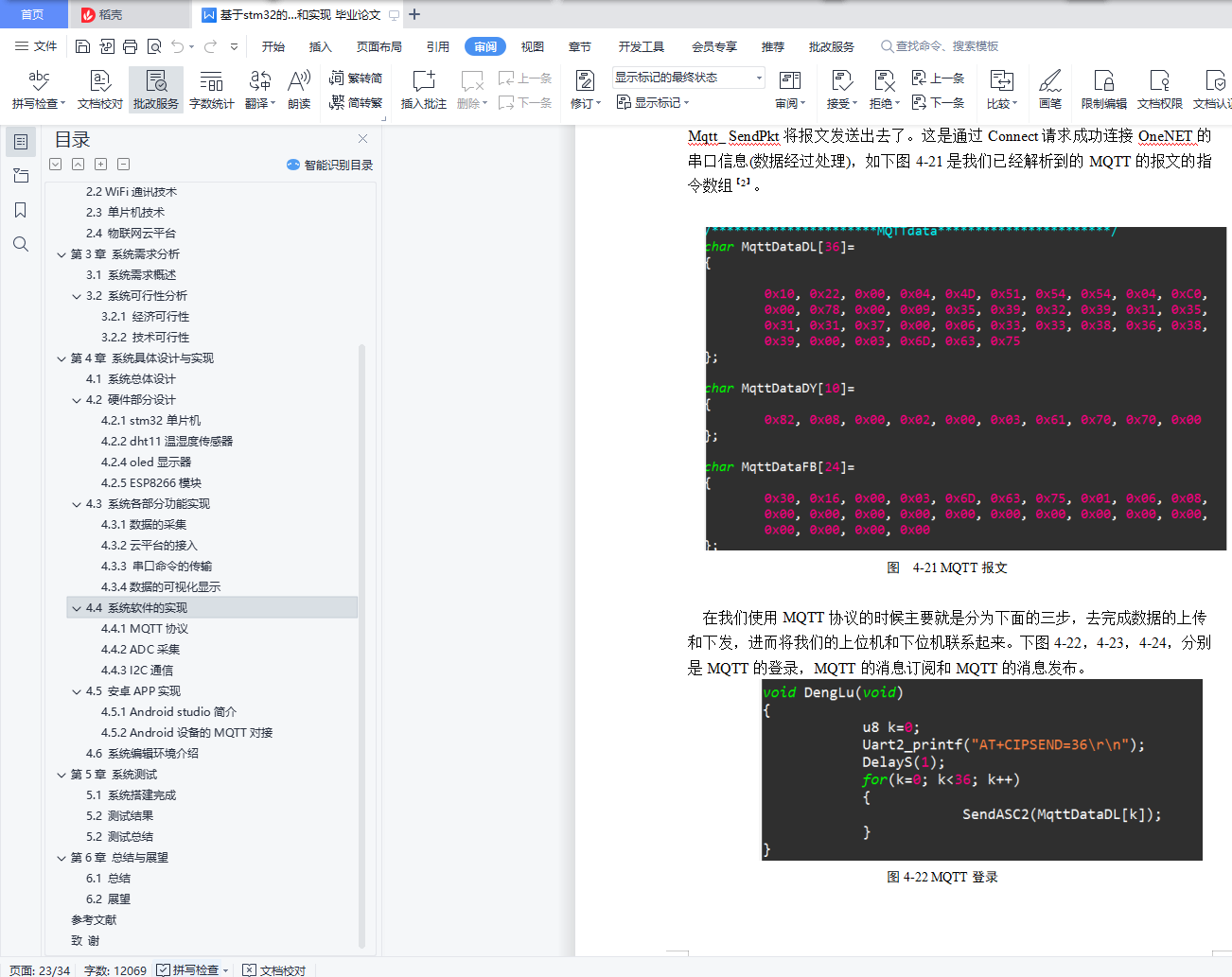Go to the 首页 home tab
This screenshot has width=1232, height=977.
[x=33, y=14]
